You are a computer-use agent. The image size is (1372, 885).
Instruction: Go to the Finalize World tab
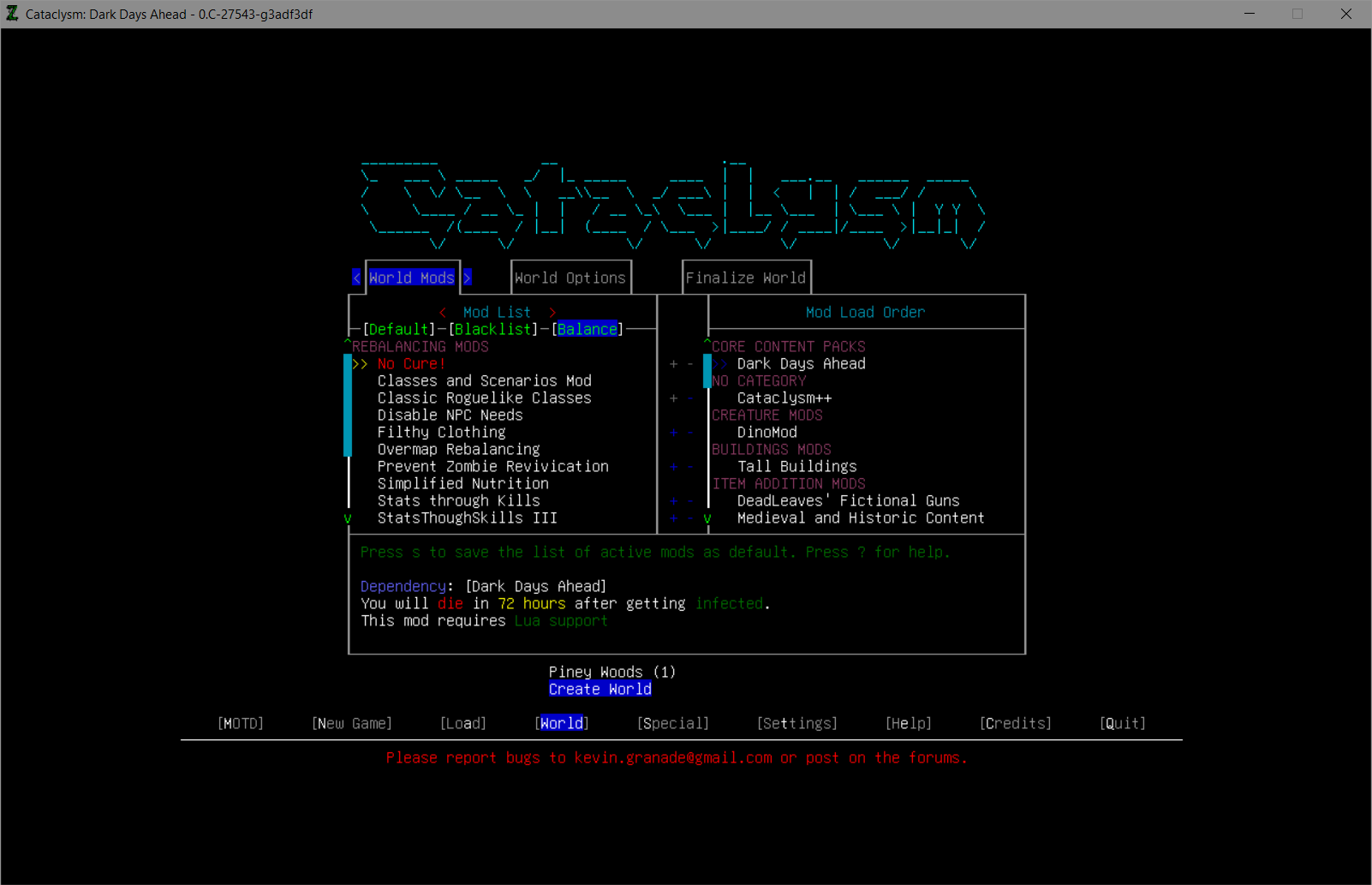pos(746,278)
